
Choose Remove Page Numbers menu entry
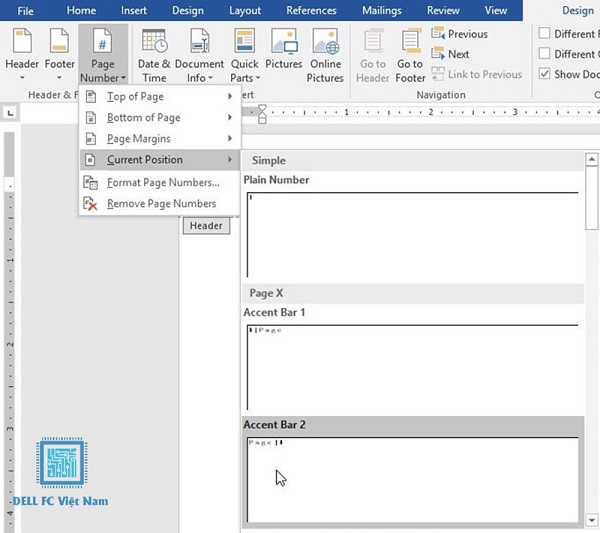160,204
